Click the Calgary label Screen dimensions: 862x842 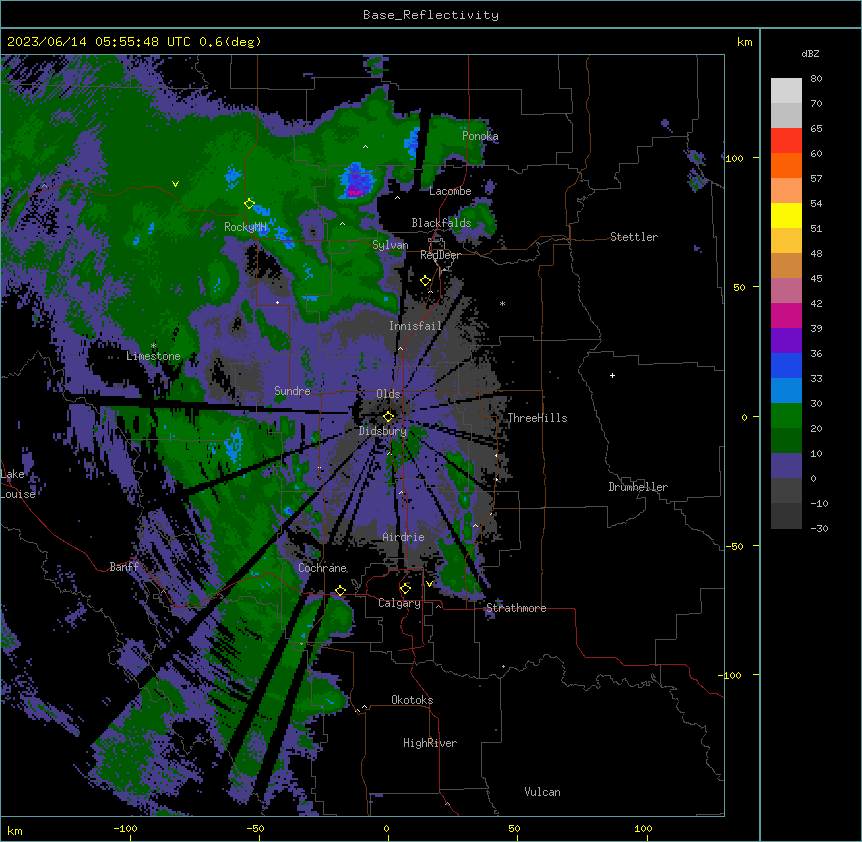click(x=399, y=603)
